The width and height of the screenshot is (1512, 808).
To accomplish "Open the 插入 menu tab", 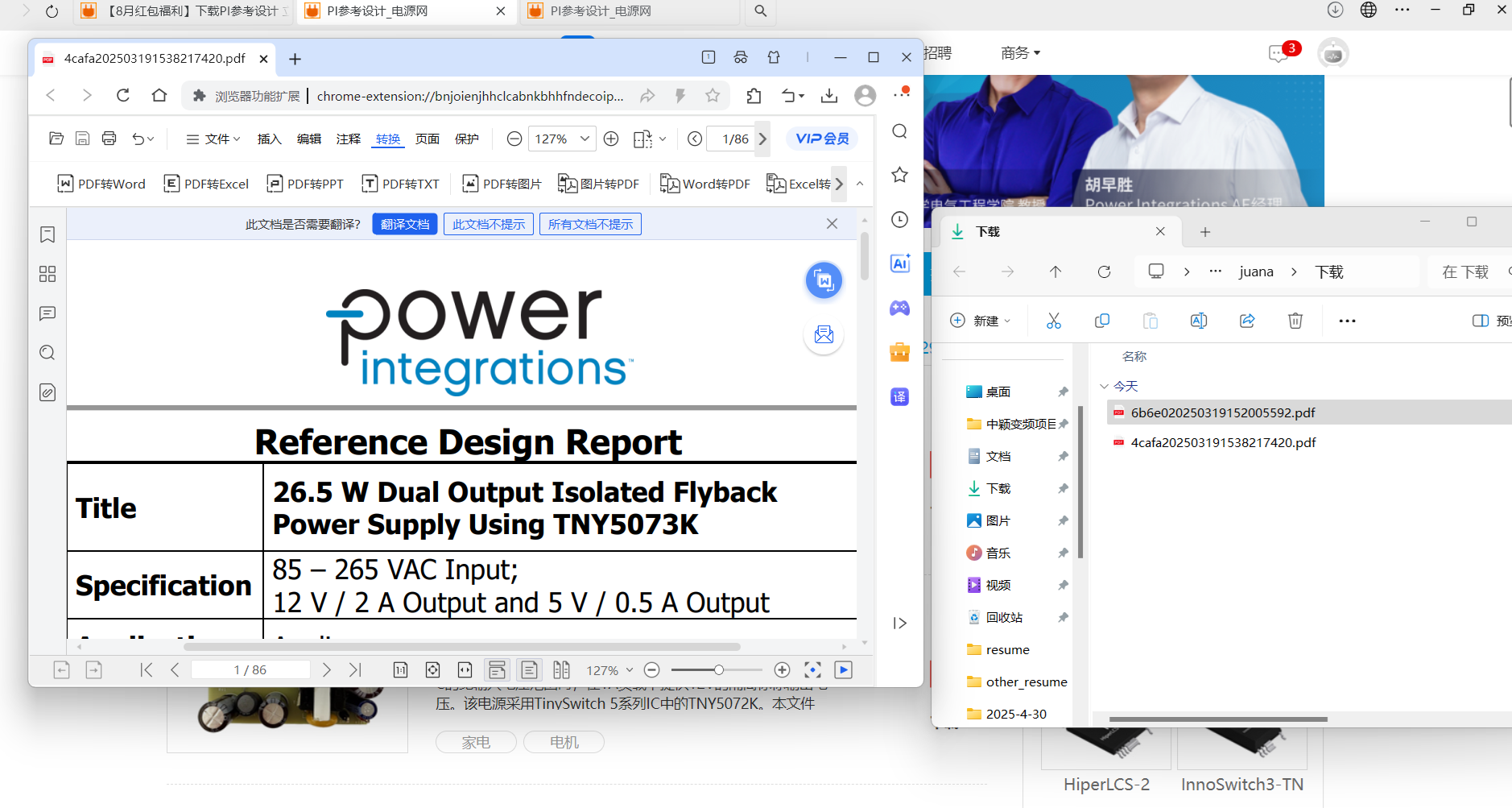I will [x=270, y=139].
